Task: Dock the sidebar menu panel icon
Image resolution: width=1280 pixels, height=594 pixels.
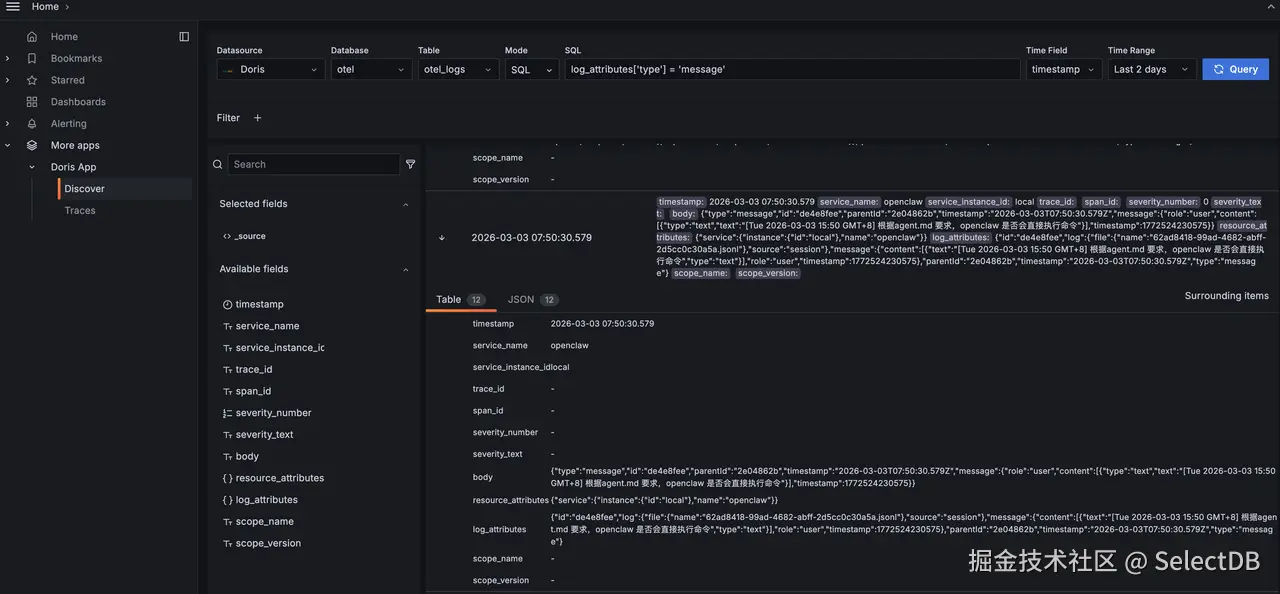Action: coord(184,37)
